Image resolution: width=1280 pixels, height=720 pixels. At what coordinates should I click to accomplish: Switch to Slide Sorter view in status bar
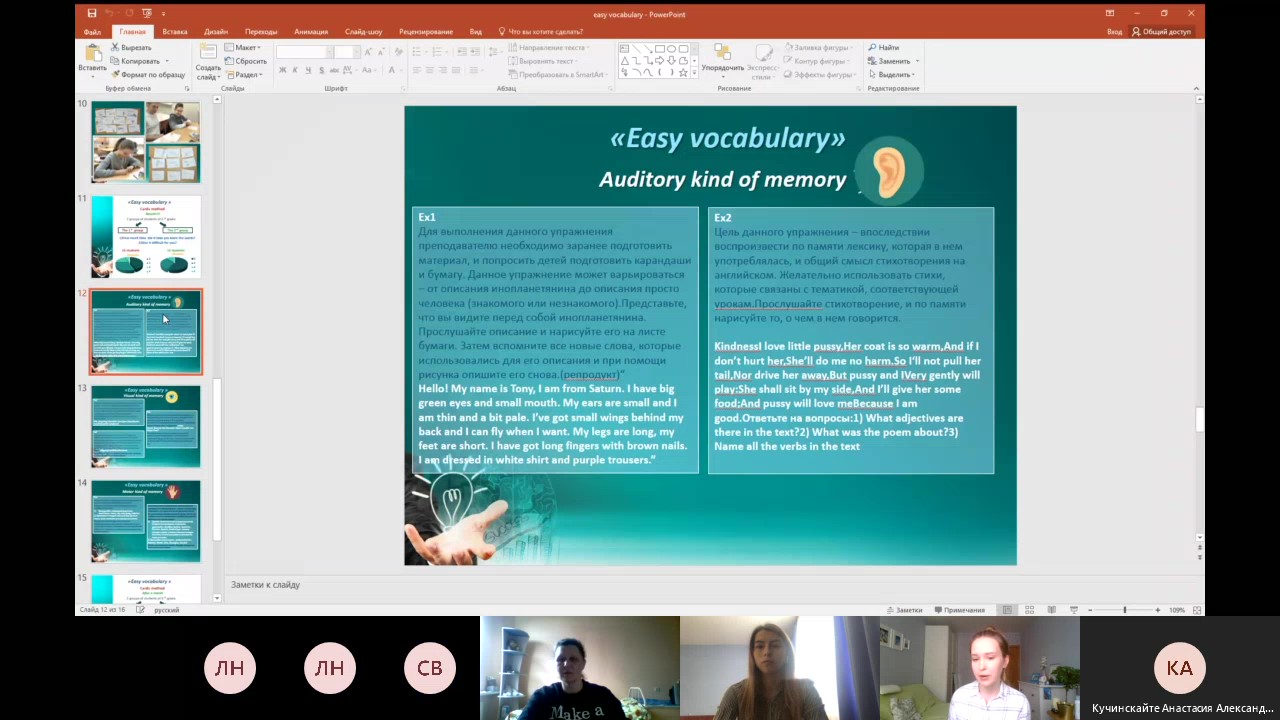tap(1029, 610)
